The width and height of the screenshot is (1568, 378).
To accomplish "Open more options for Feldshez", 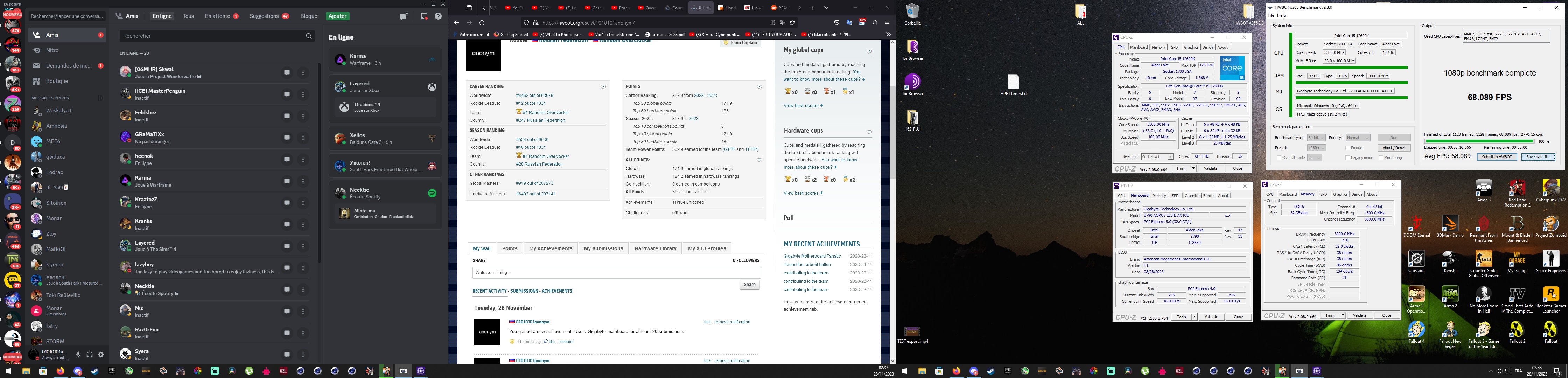I will point(303,116).
